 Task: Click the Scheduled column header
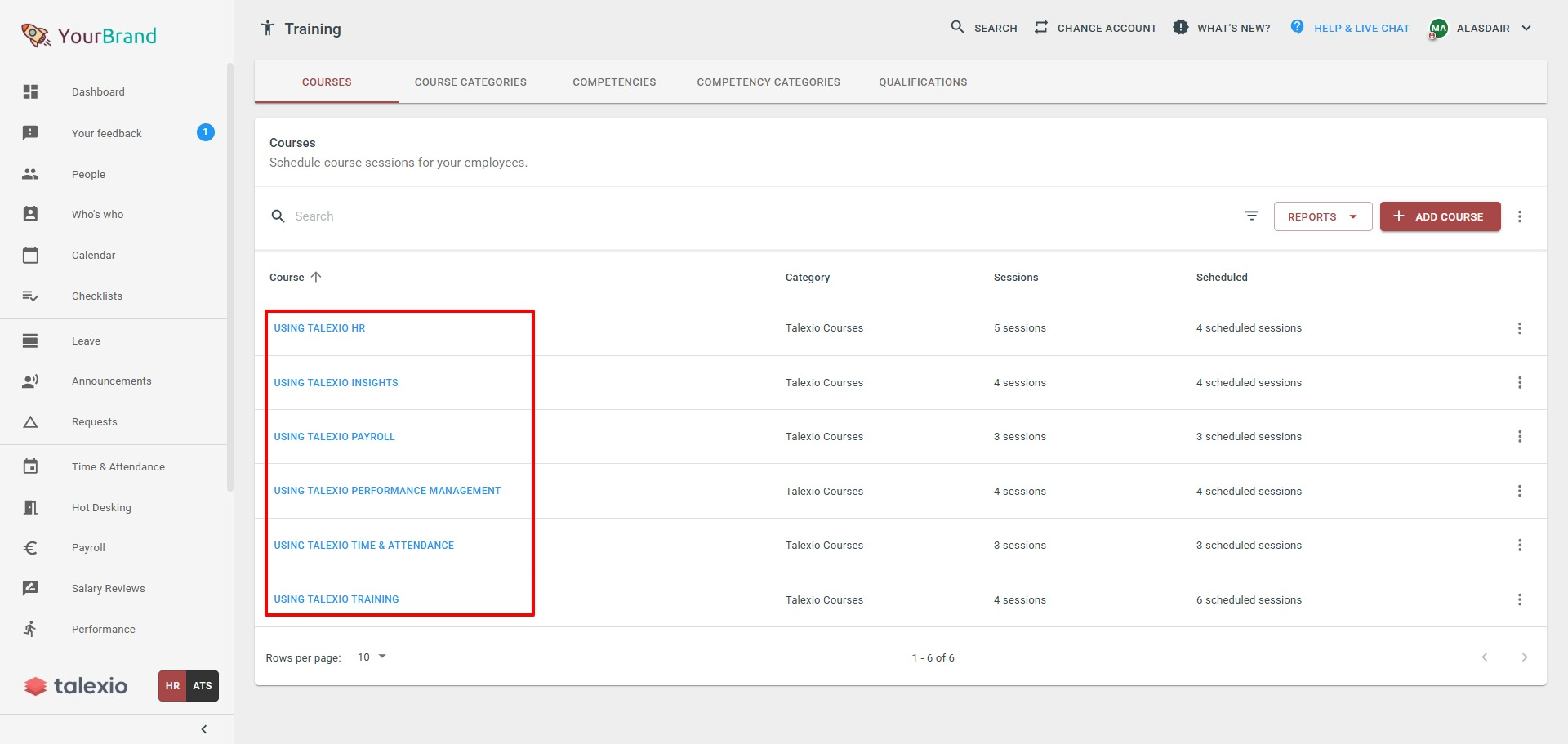tap(1222, 278)
